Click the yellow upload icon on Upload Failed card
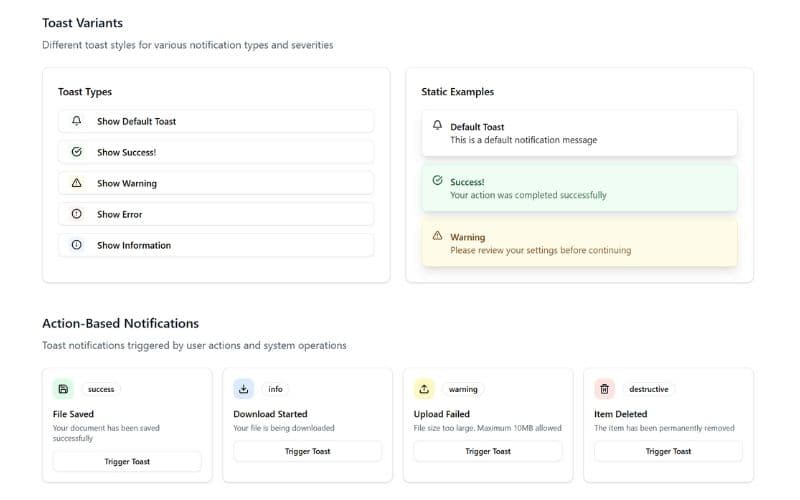The image size is (800, 500). [x=424, y=389]
